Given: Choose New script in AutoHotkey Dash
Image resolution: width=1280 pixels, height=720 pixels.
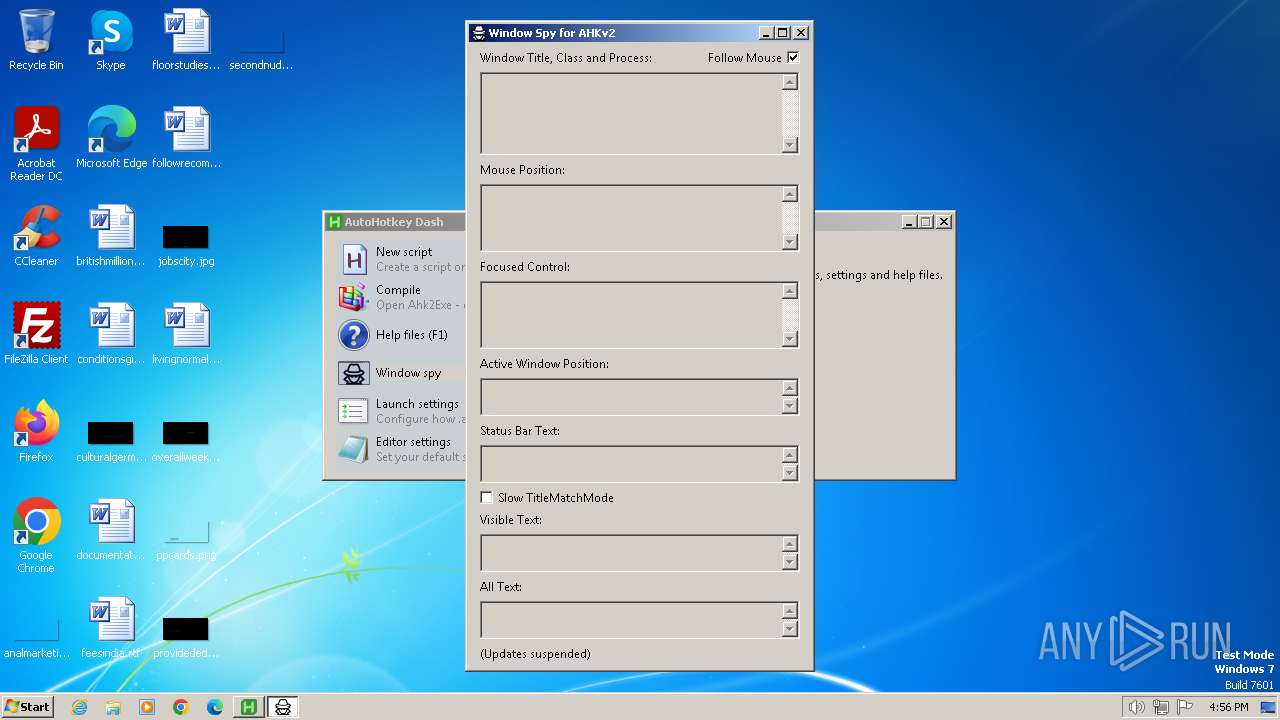Looking at the screenshot, I should [x=404, y=252].
